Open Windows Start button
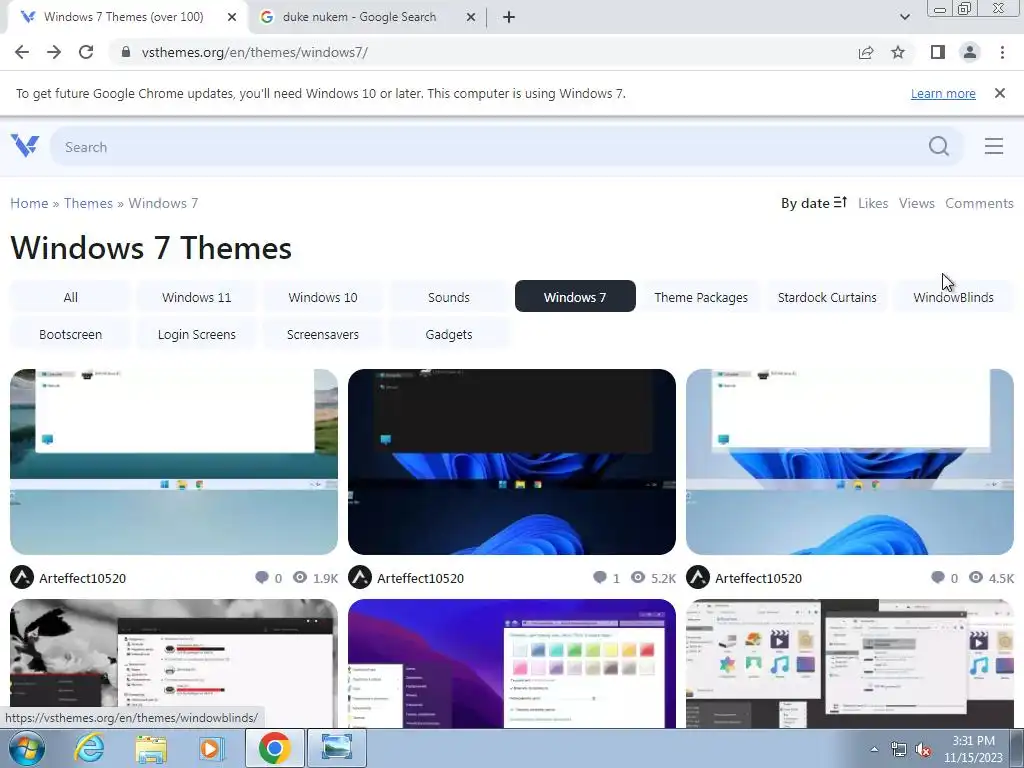The height and width of the screenshot is (768, 1024). point(27,748)
